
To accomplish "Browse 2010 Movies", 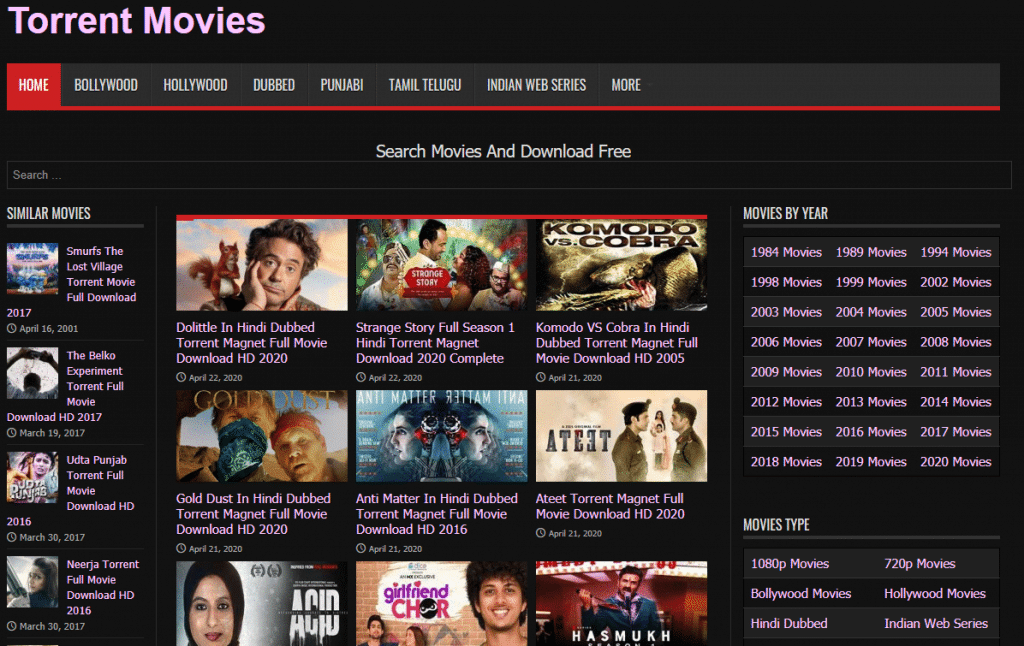I will (871, 372).
